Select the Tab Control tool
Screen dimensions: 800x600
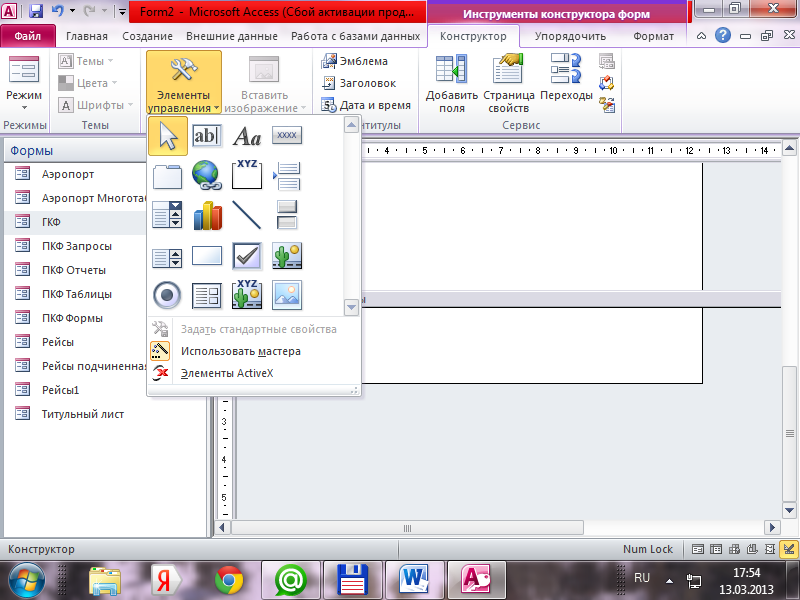point(167,177)
